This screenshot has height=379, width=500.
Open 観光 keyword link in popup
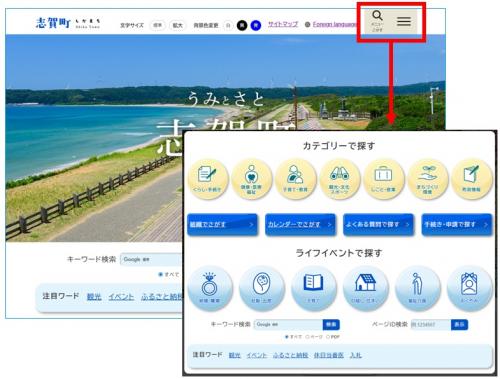[x=235, y=355]
